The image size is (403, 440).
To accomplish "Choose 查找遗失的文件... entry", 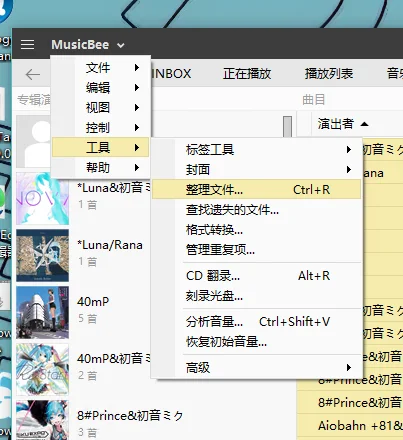I will tap(256, 210).
